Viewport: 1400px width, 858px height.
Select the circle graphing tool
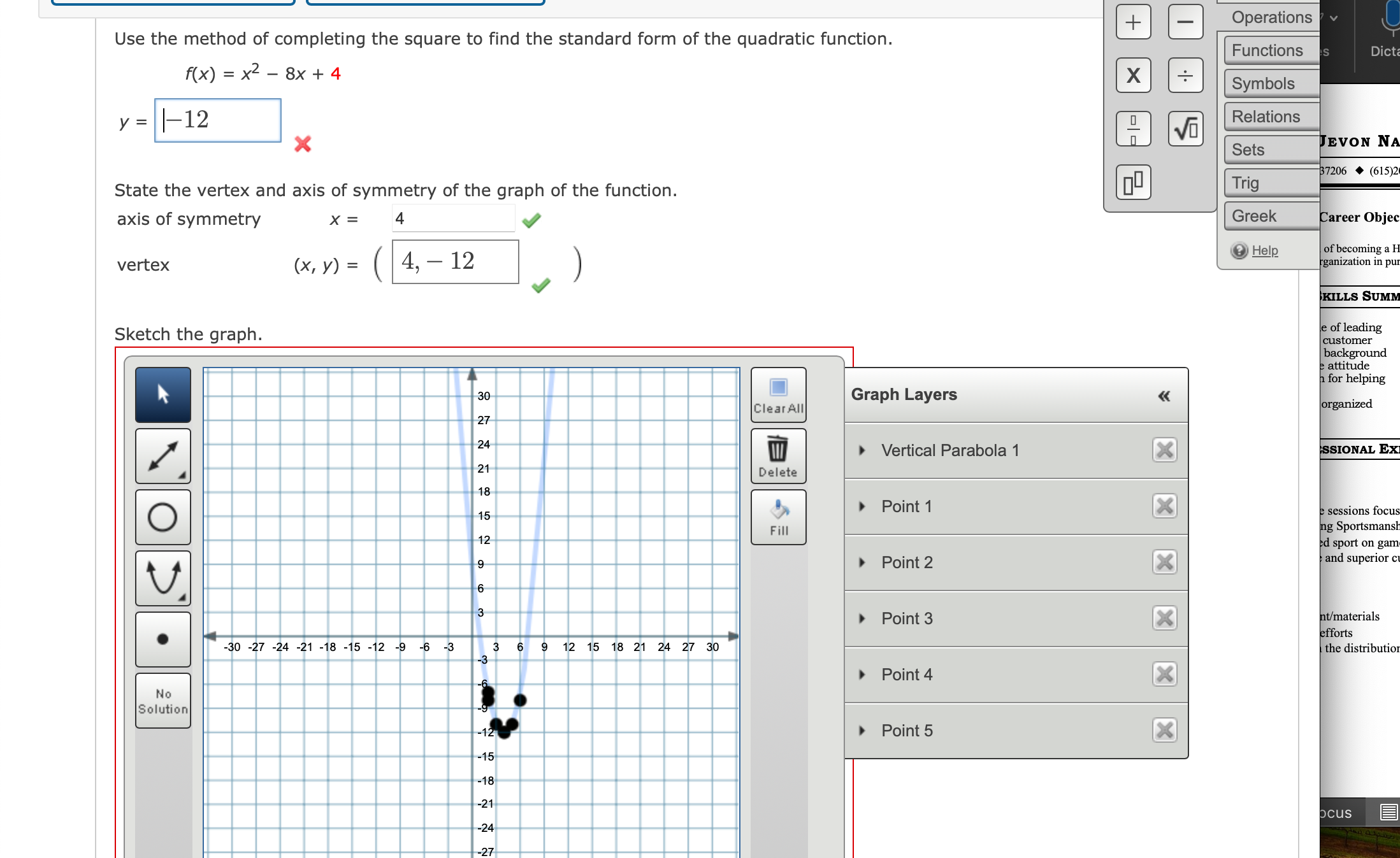pos(162,517)
